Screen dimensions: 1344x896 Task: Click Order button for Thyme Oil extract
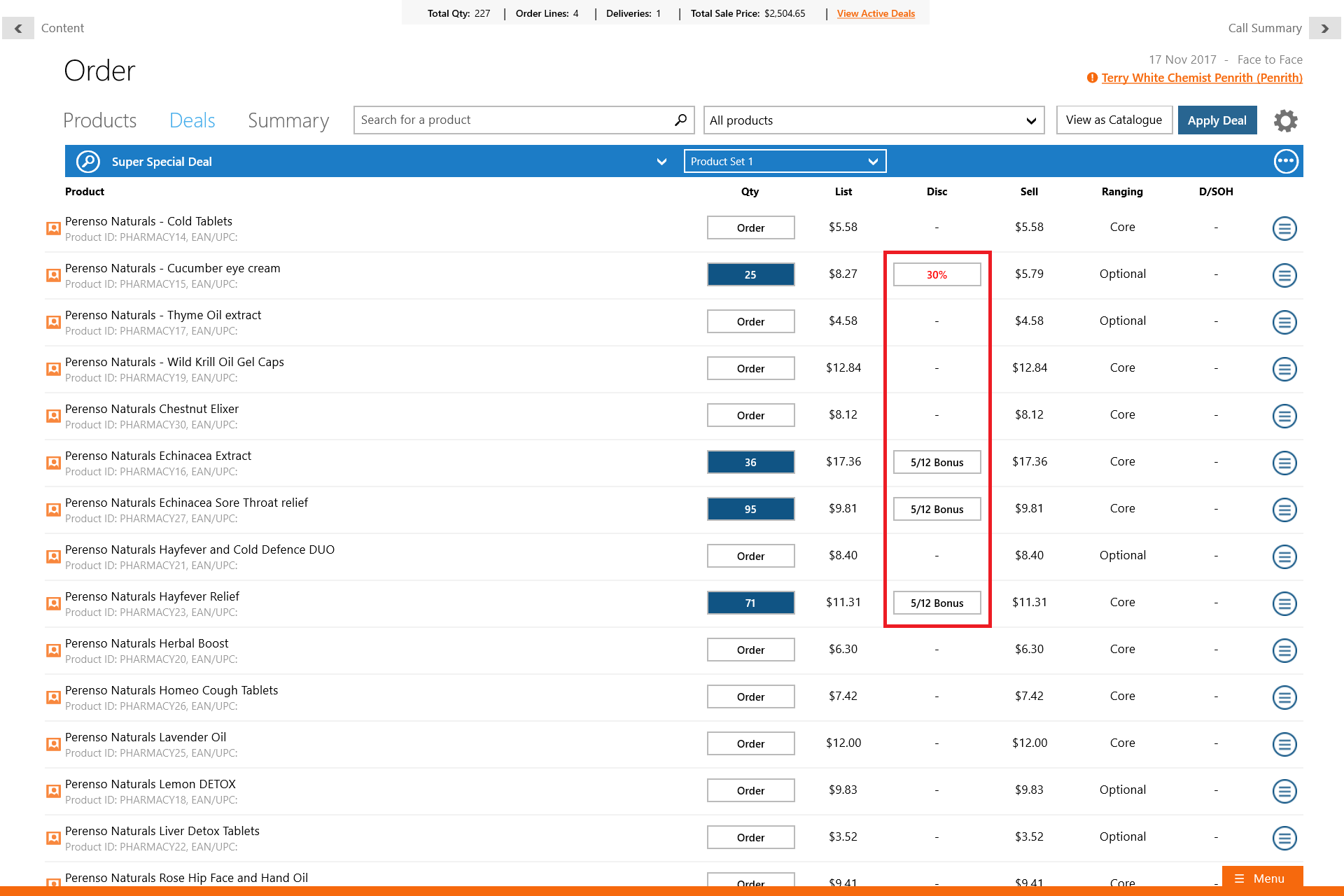point(750,322)
